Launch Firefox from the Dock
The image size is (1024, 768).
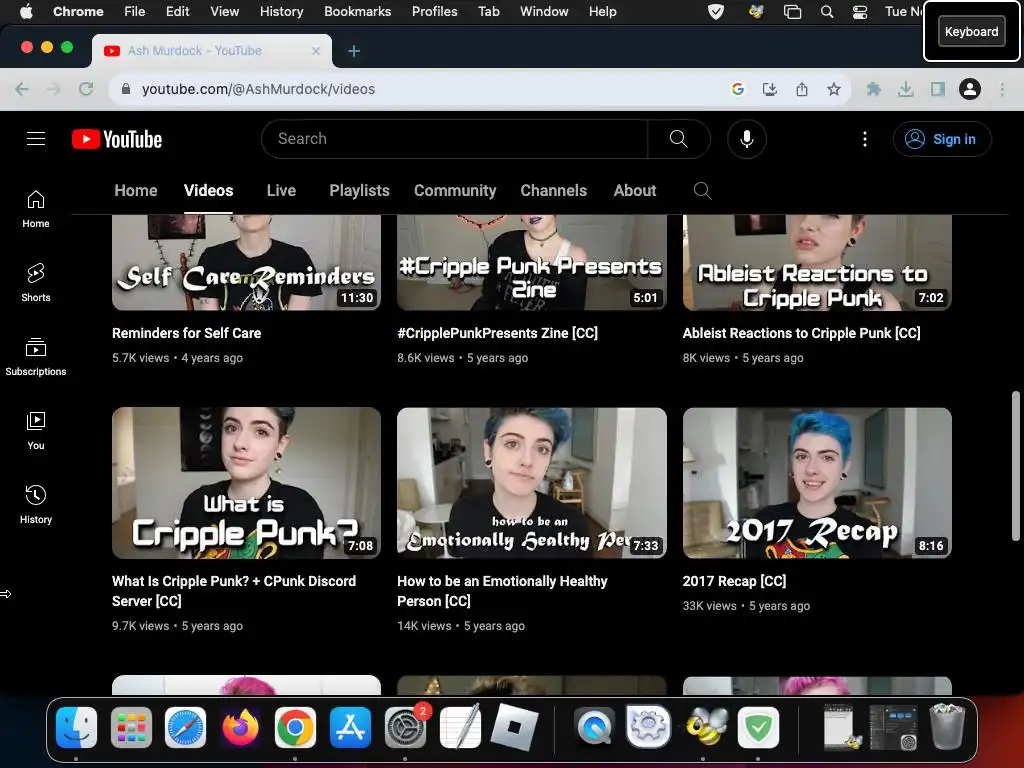point(240,728)
